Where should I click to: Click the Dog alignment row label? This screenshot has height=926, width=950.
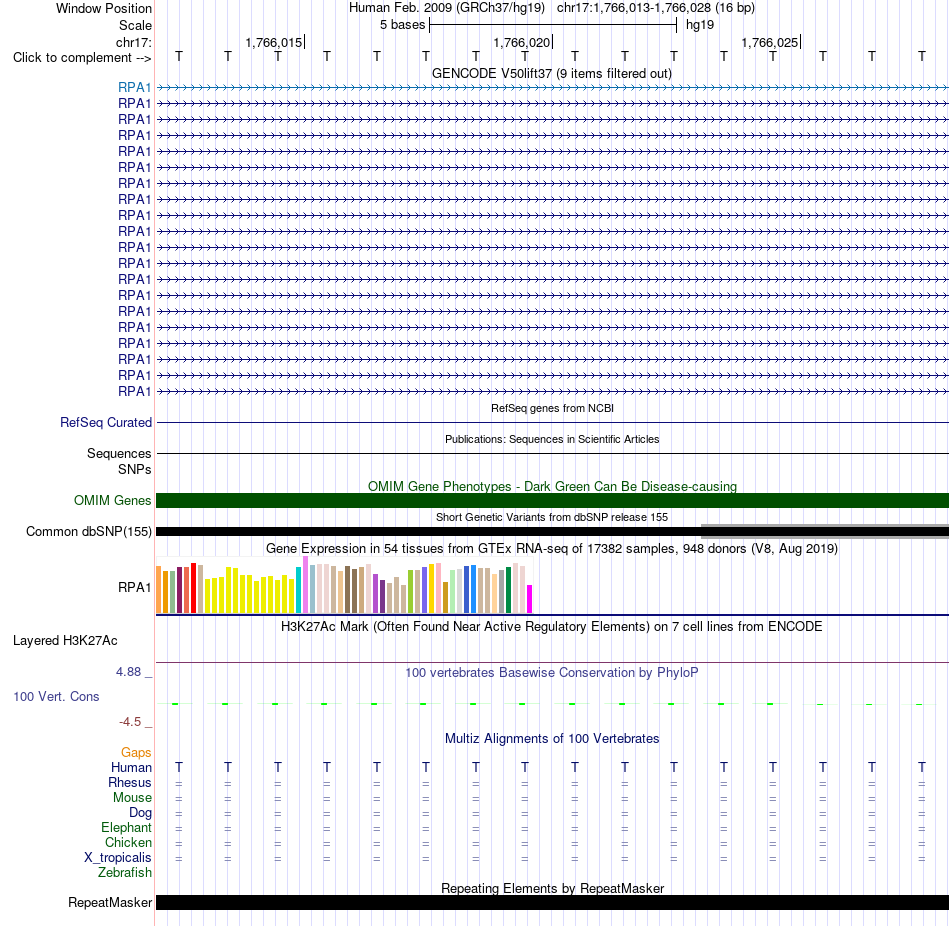[x=141, y=813]
